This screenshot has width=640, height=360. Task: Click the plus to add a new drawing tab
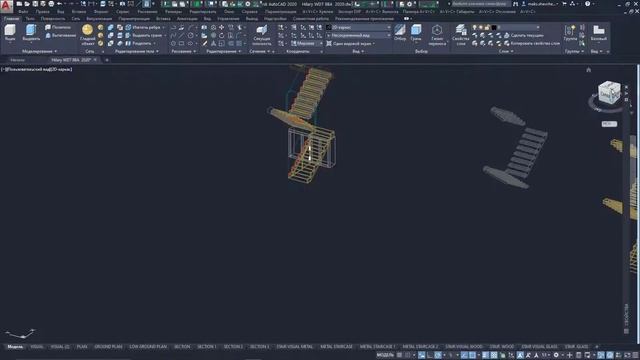pyautogui.click(x=107, y=60)
